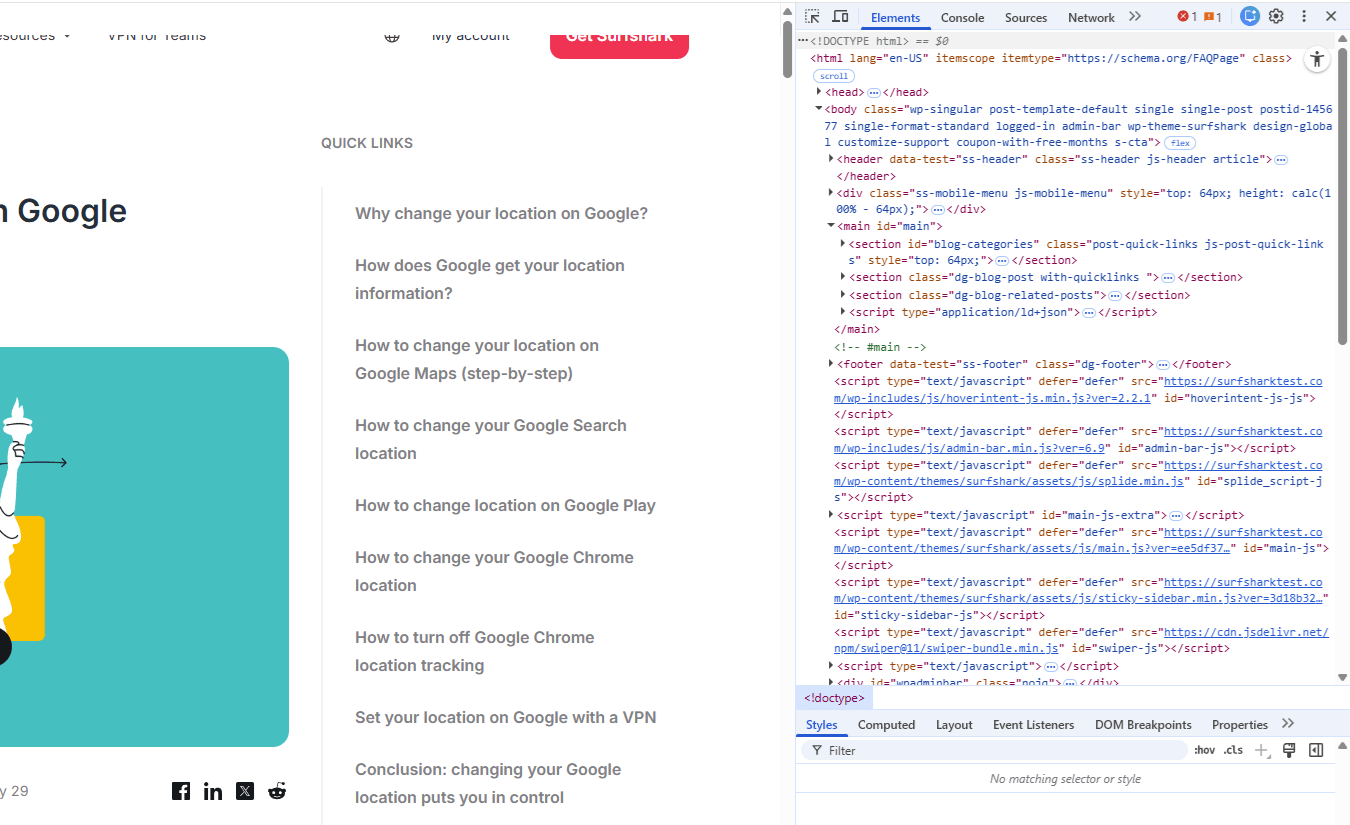
Task: Open DevTools settings gear
Action: pos(1276,17)
